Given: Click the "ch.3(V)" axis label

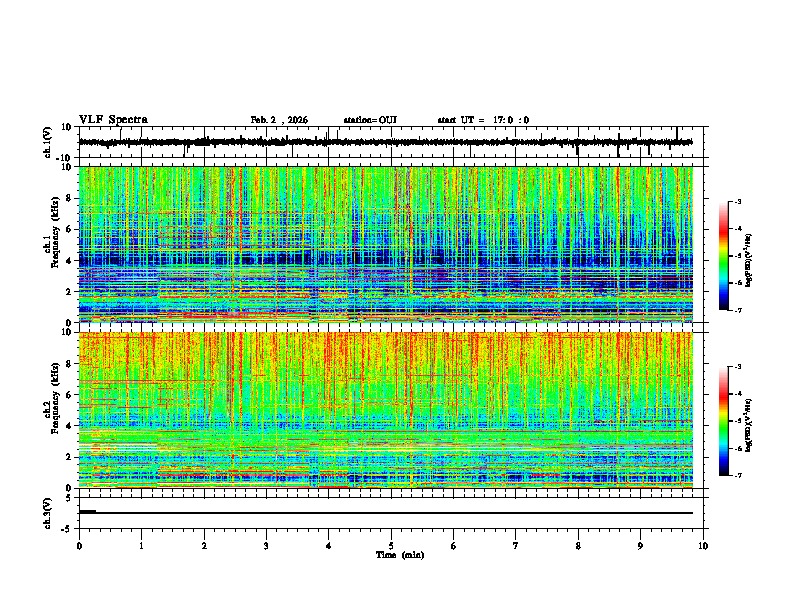Looking at the screenshot, I should (x=48, y=514).
